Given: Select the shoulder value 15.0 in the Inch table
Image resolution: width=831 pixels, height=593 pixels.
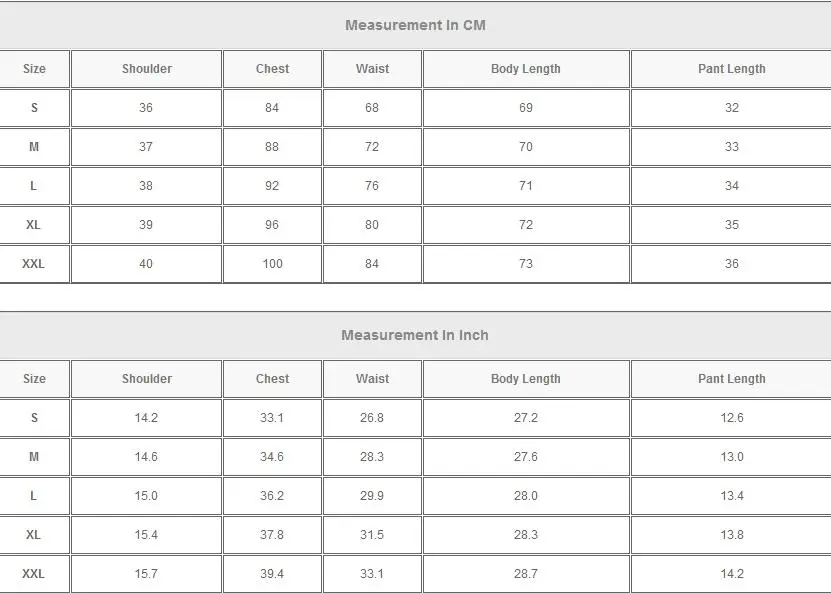Looking at the screenshot, I should 146,496.
